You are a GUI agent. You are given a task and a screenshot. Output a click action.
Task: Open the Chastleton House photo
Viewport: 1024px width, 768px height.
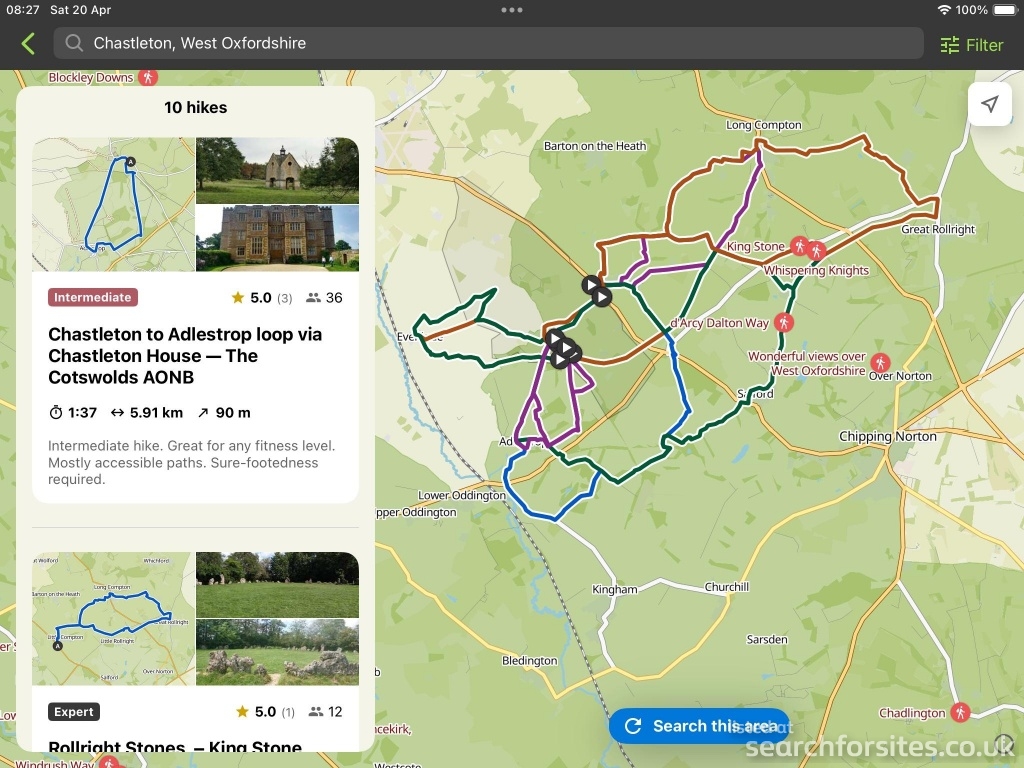tap(277, 238)
